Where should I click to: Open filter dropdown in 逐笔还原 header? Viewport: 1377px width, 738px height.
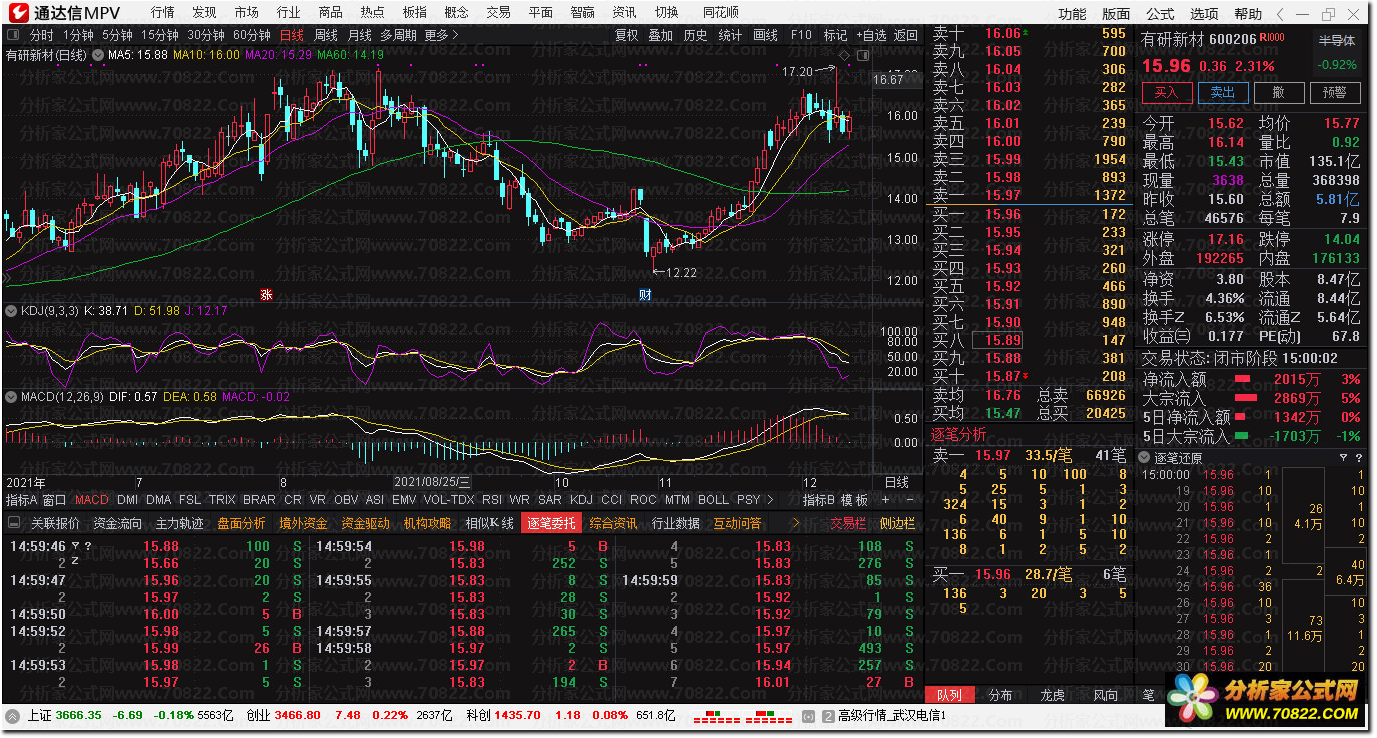[1343, 458]
